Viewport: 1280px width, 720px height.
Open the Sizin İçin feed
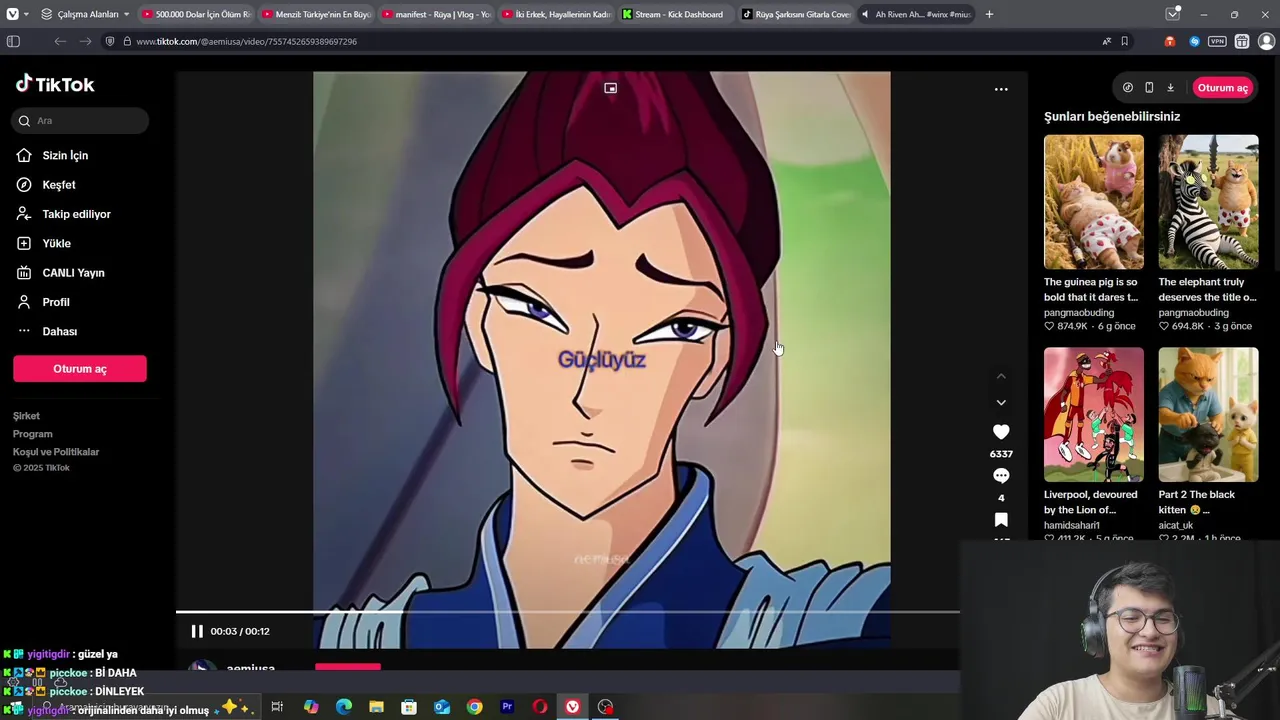point(65,156)
